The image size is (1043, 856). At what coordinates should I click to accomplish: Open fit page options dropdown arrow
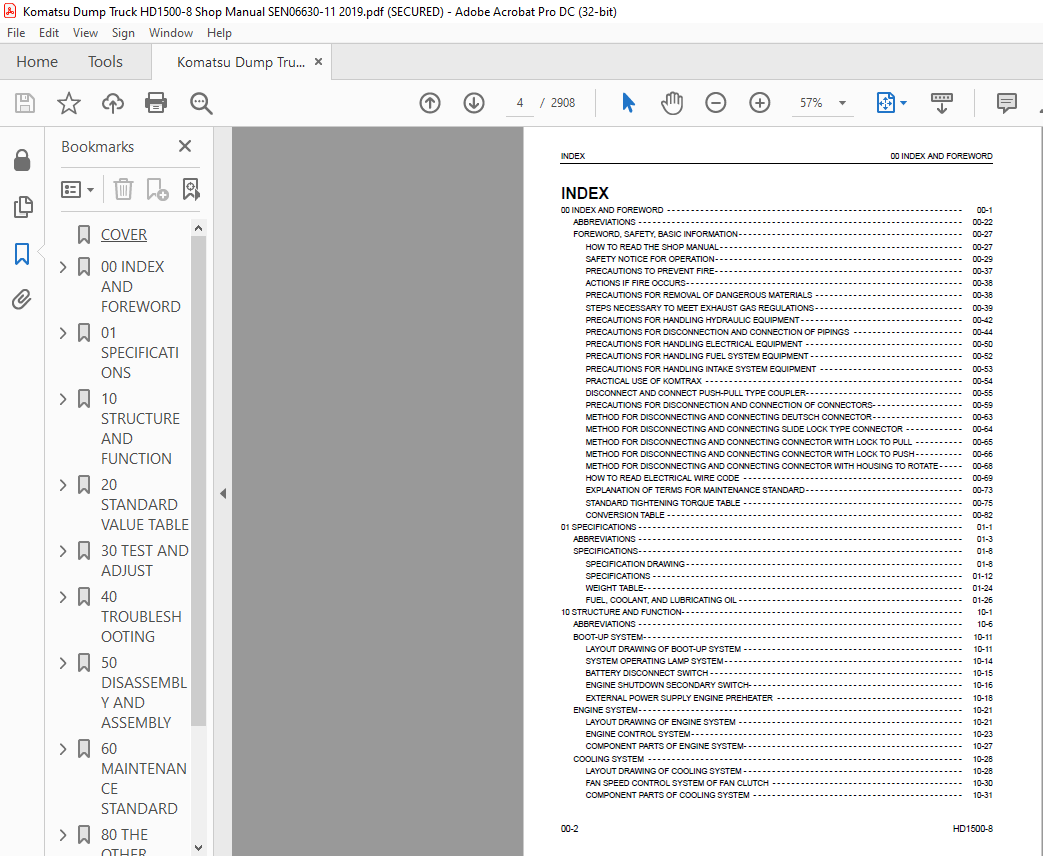(903, 103)
